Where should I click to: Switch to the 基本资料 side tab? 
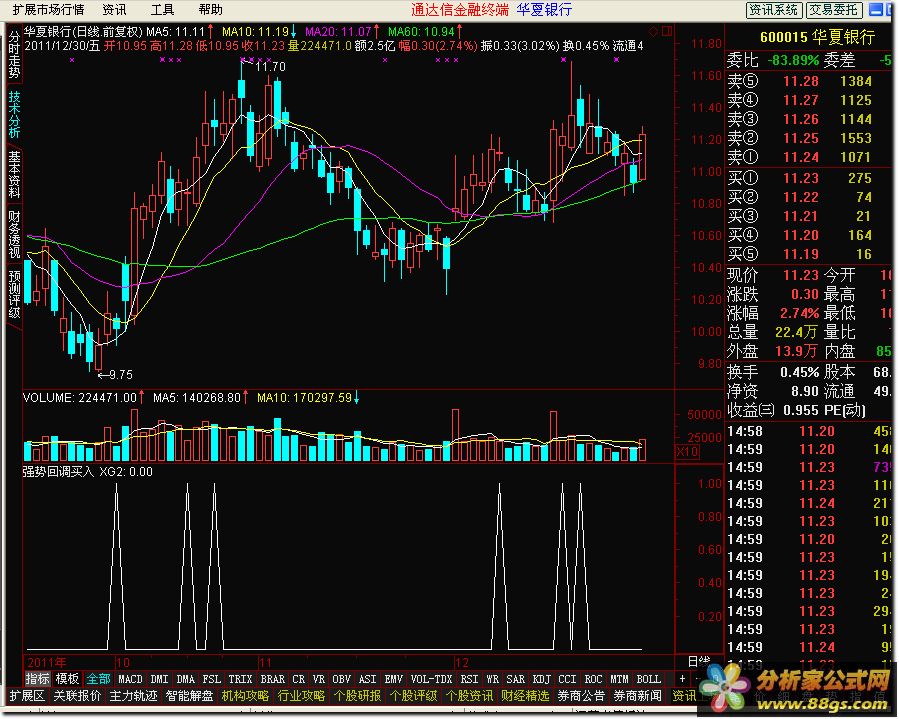coord(14,175)
